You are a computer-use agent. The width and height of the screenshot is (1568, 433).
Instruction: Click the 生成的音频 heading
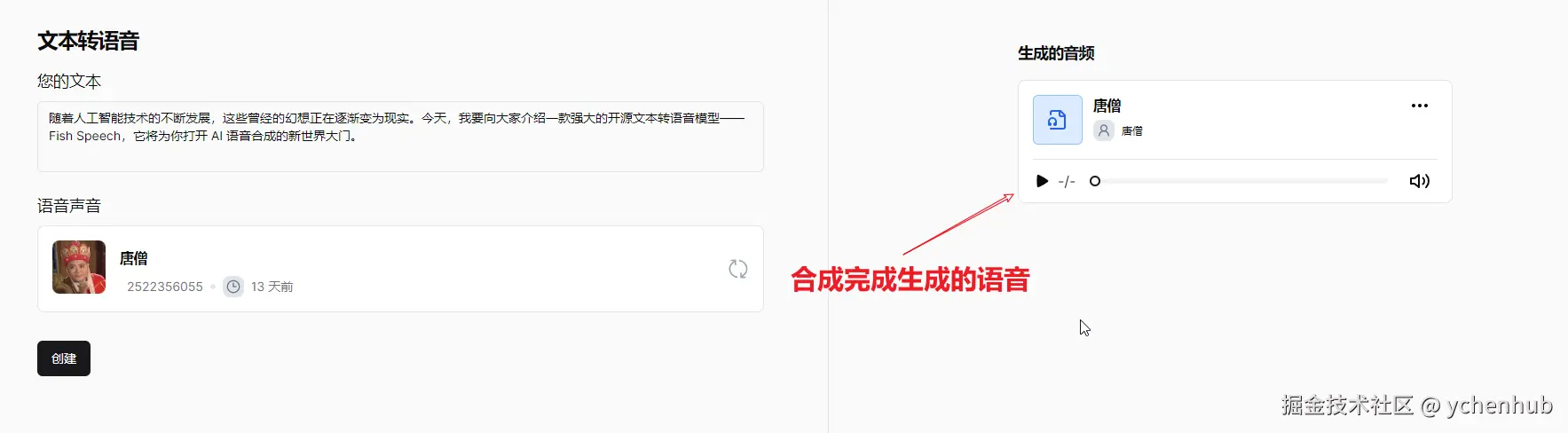pyautogui.click(x=1056, y=53)
